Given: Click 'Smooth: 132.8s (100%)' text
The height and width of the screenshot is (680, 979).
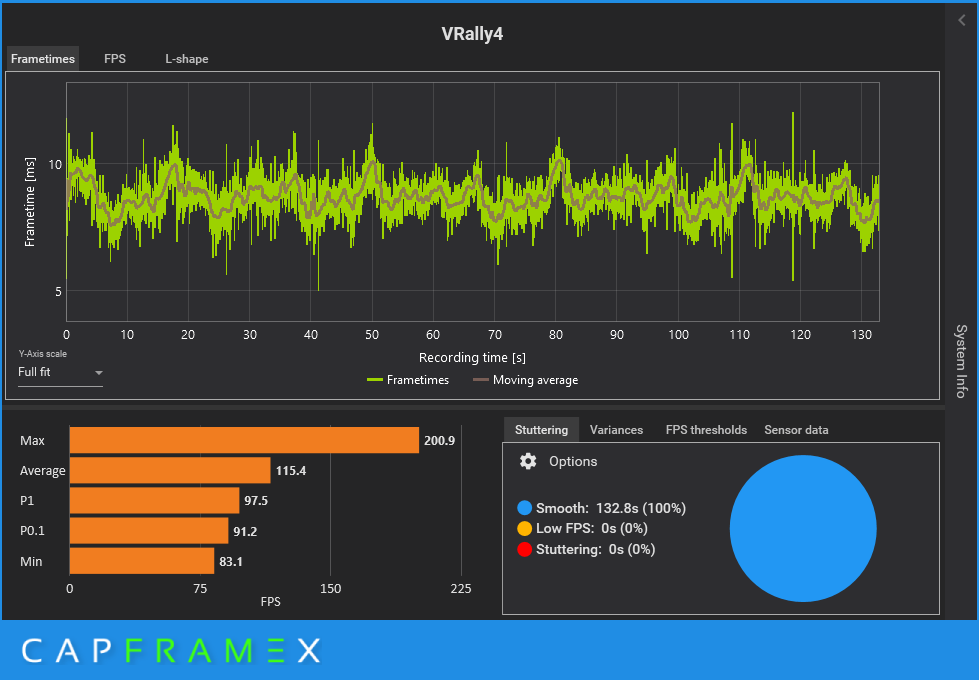Looking at the screenshot, I should [x=611, y=508].
